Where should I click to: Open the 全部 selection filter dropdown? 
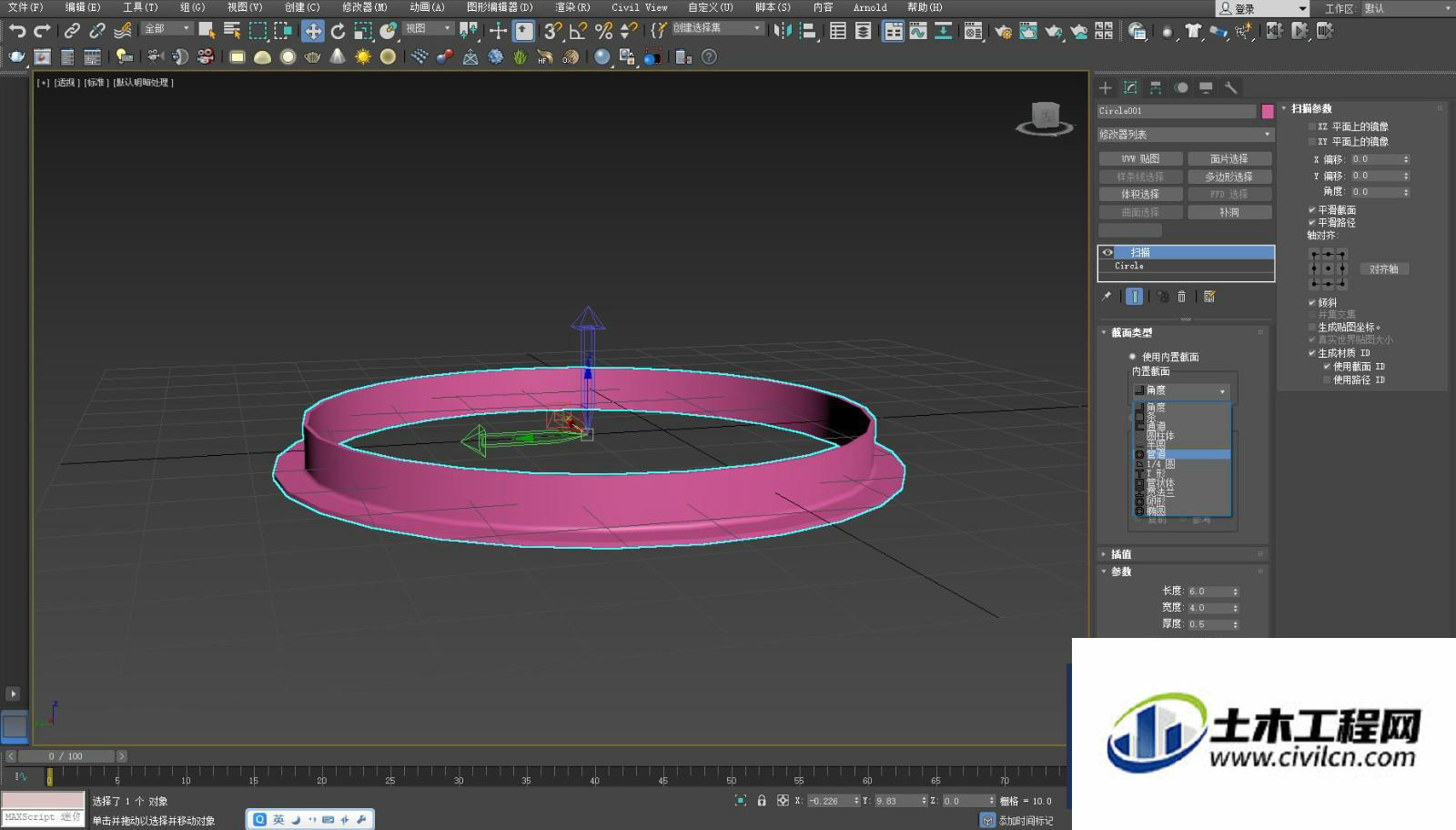[x=167, y=28]
